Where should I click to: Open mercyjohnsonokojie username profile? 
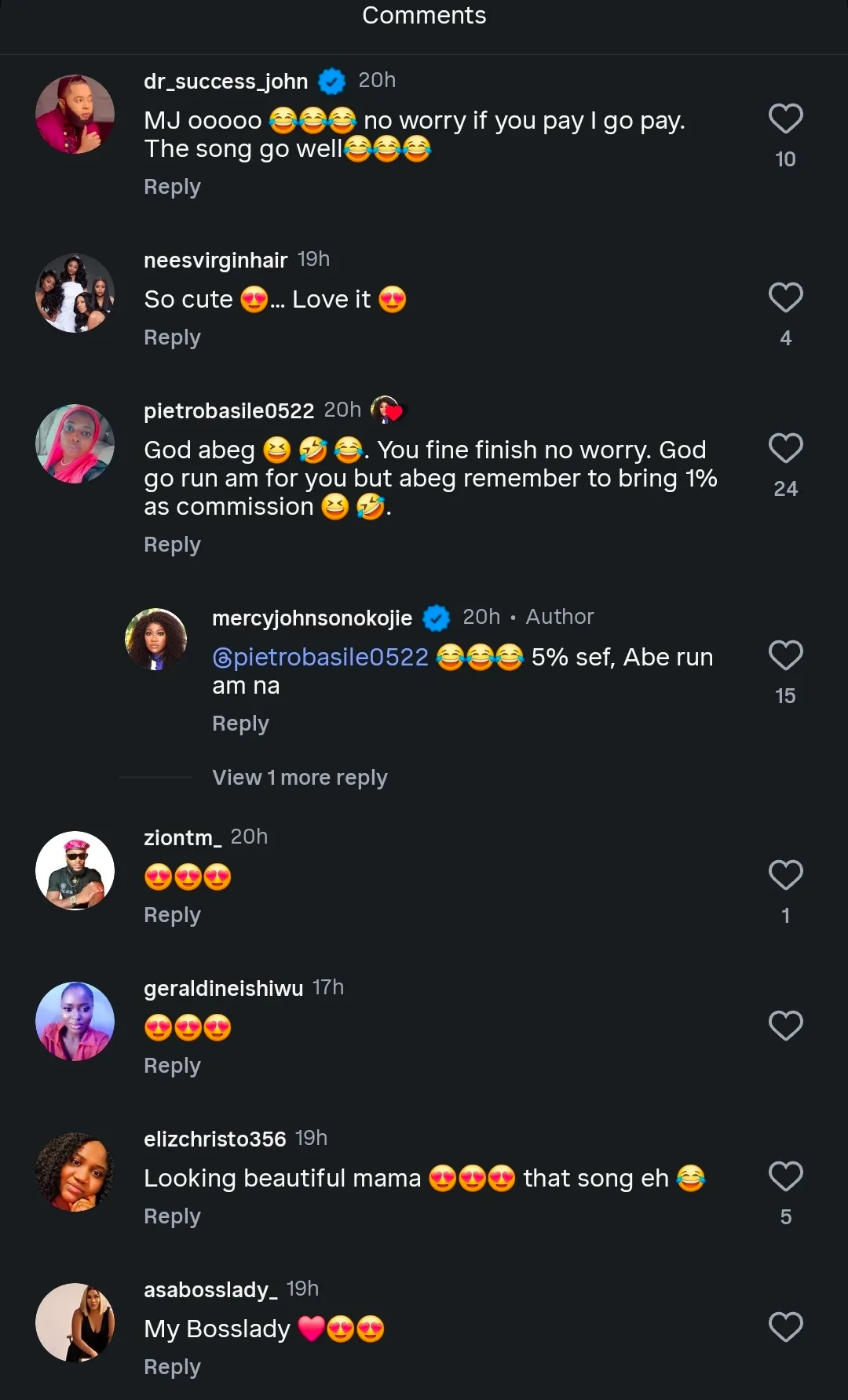point(312,618)
